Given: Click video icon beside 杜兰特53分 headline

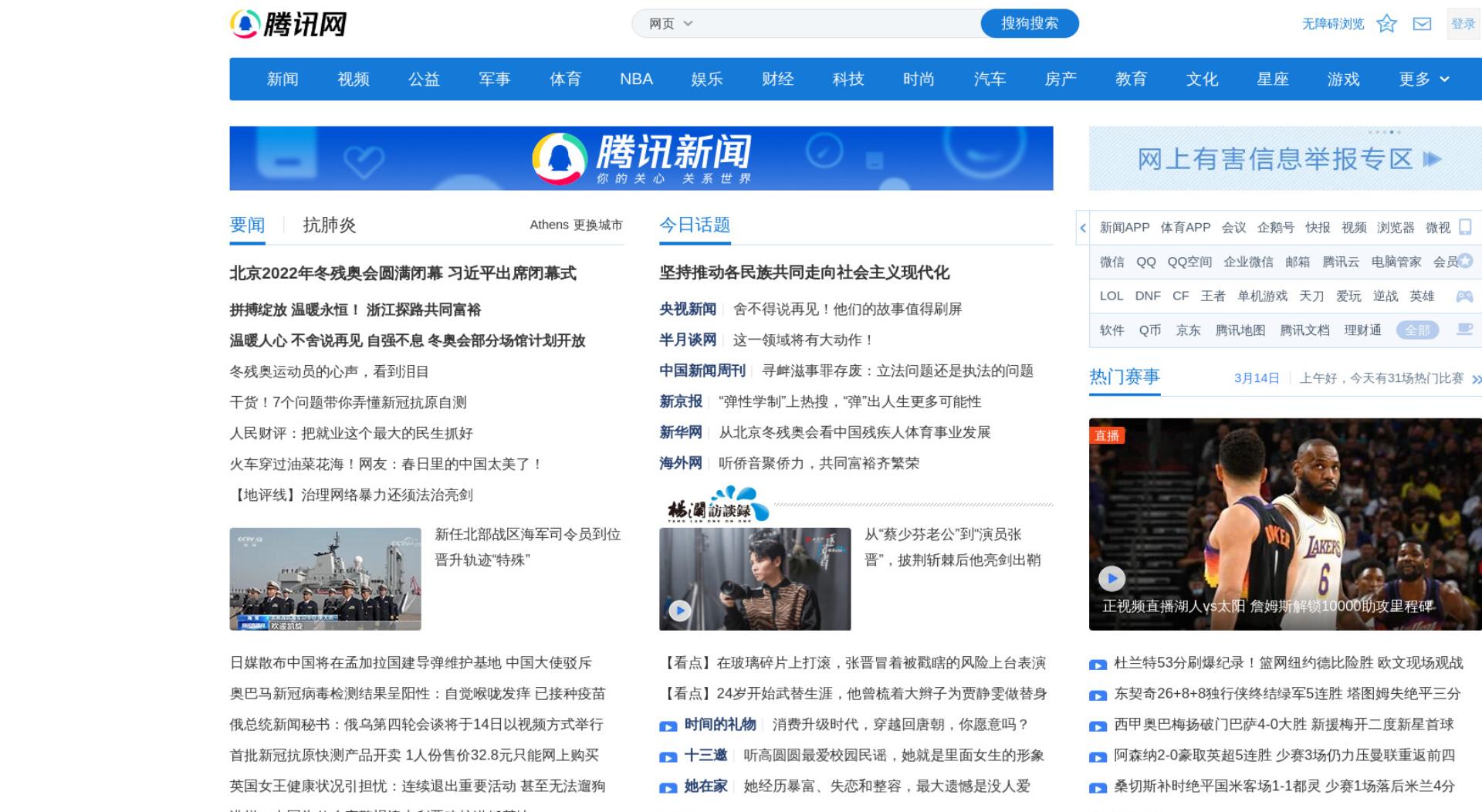Looking at the screenshot, I should (1098, 665).
